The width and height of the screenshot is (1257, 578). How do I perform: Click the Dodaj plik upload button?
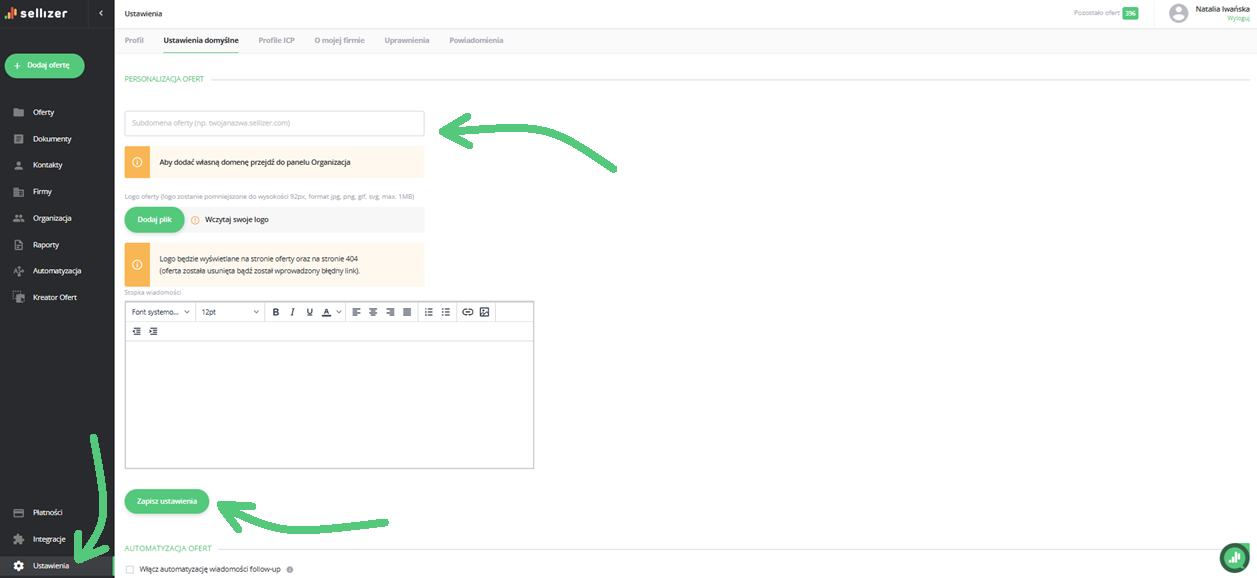pyautogui.click(x=154, y=220)
